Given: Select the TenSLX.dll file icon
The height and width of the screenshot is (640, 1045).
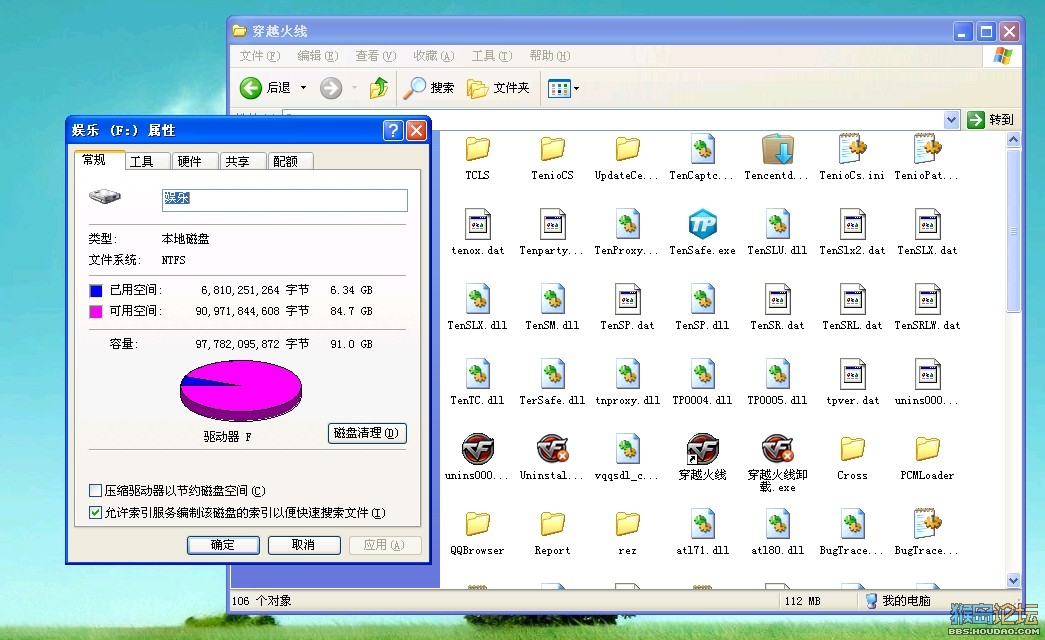Looking at the screenshot, I should pyautogui.click(x=477, y=299).
